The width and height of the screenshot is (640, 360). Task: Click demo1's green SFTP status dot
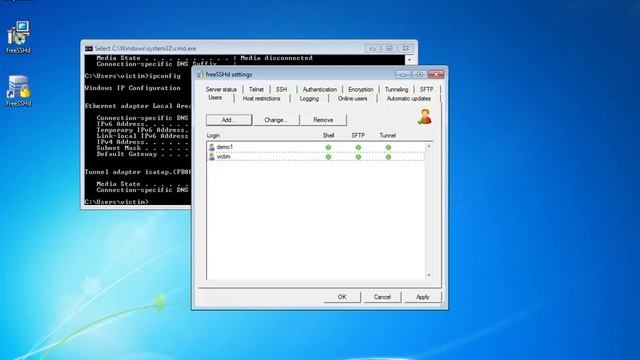click(x=358, y=147)
